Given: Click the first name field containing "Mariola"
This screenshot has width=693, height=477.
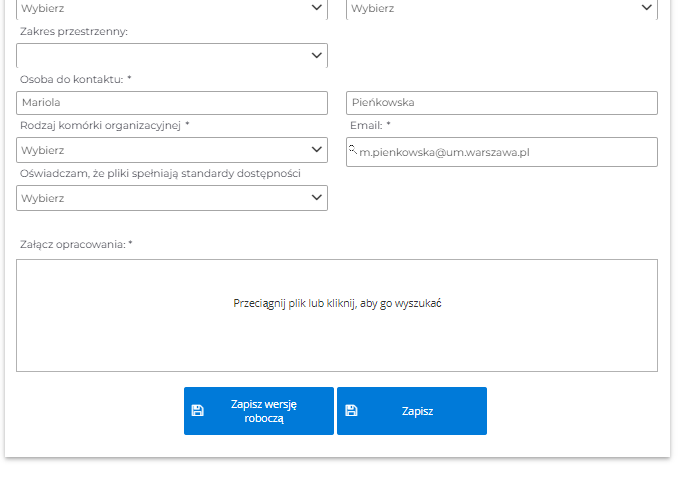Looking at the screenshot, I should pos(172,103).
